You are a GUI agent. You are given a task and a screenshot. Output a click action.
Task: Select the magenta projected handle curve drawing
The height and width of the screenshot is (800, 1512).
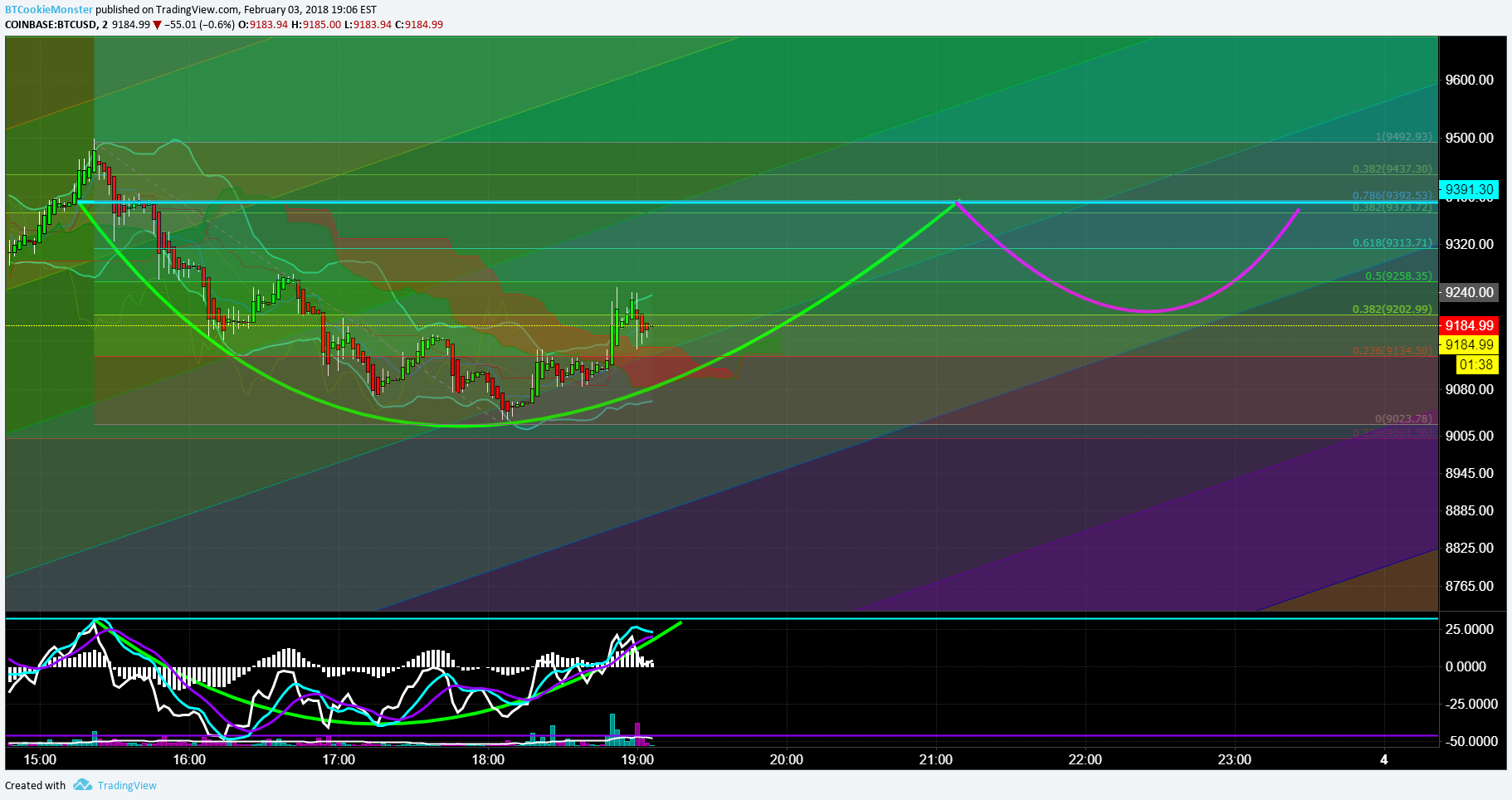coord(1149,311)
